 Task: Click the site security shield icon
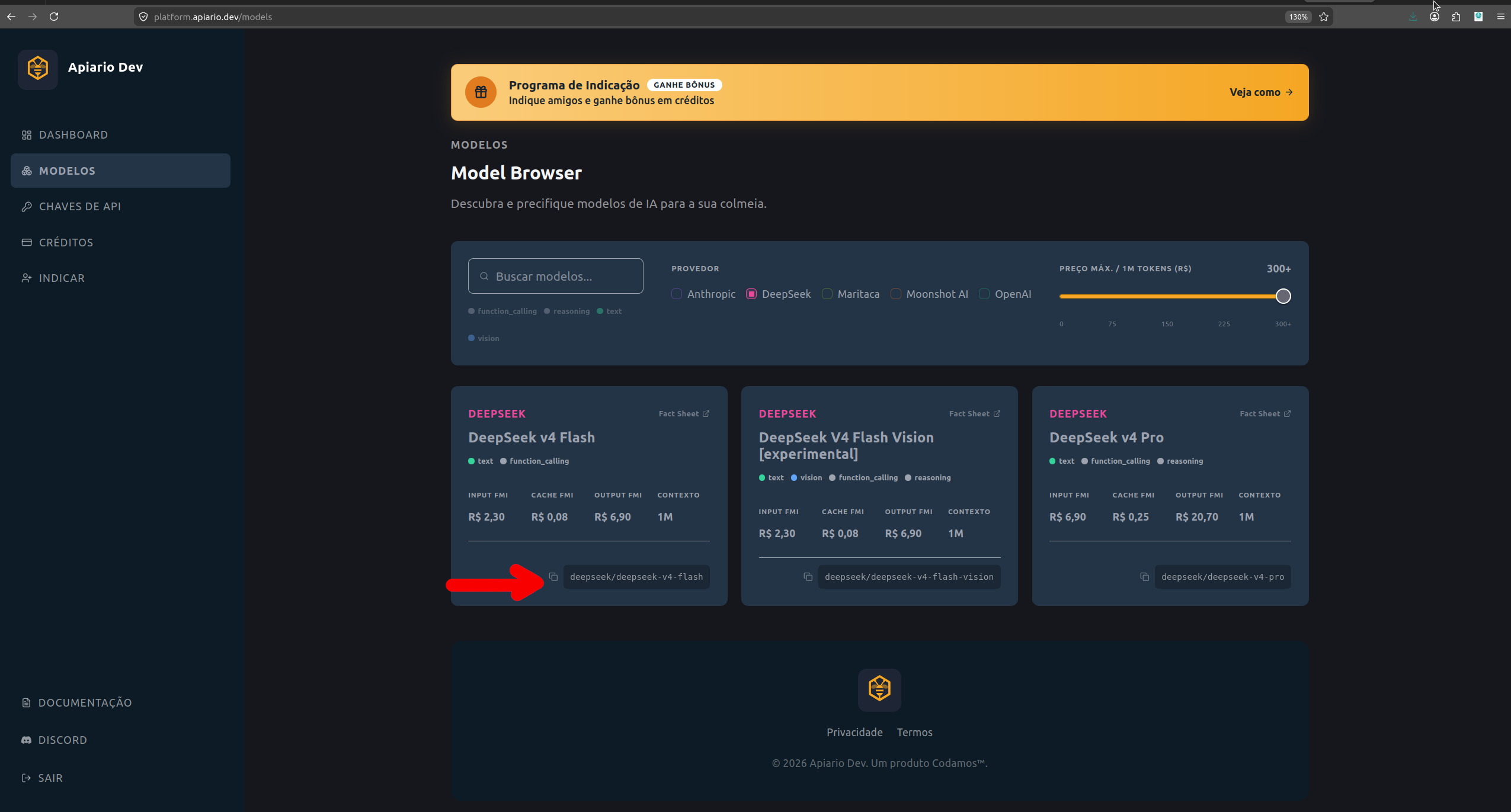click(143, 17)
